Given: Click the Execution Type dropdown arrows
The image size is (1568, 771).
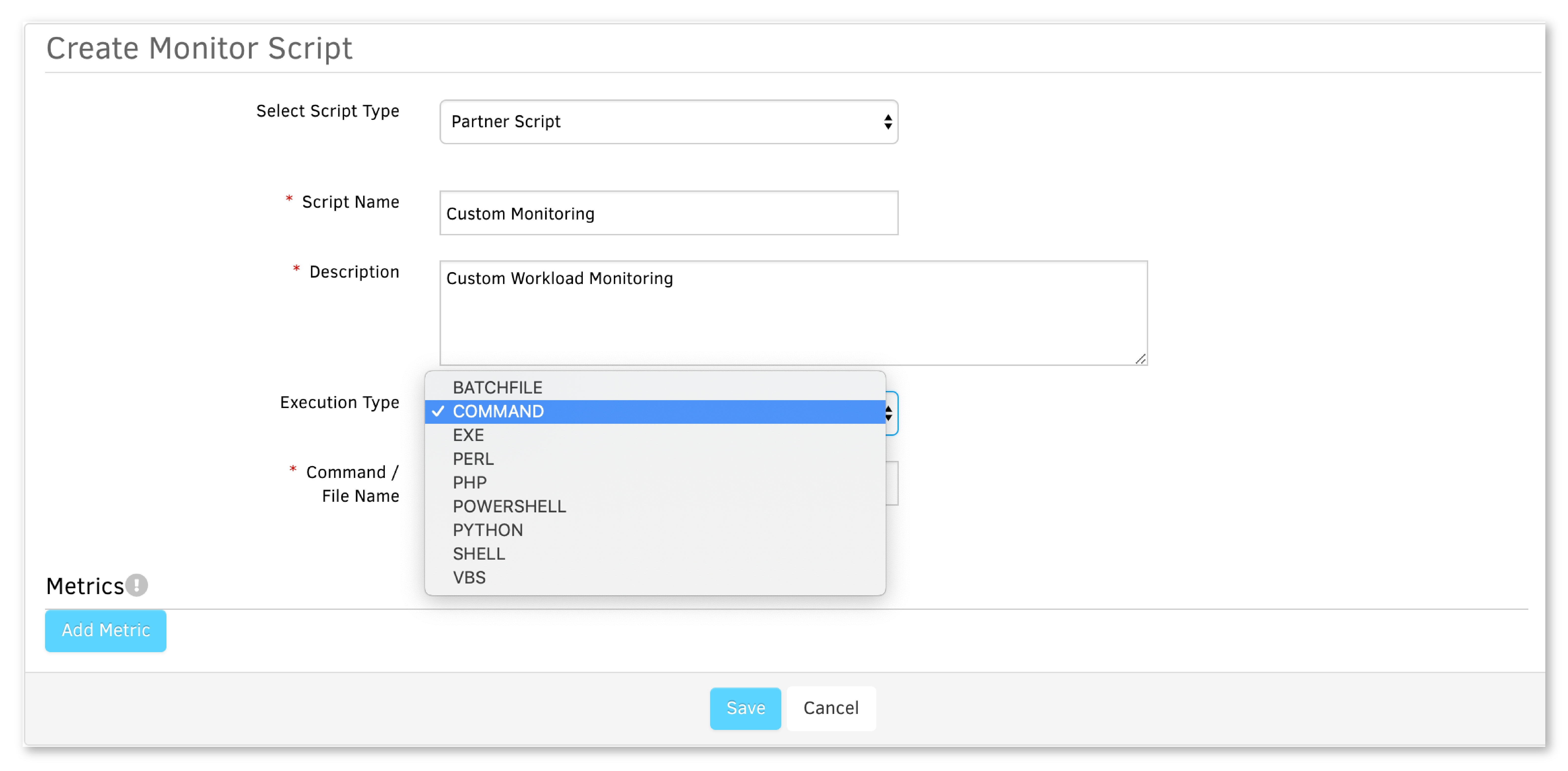Looking at the screenshot, I should 889,414.
